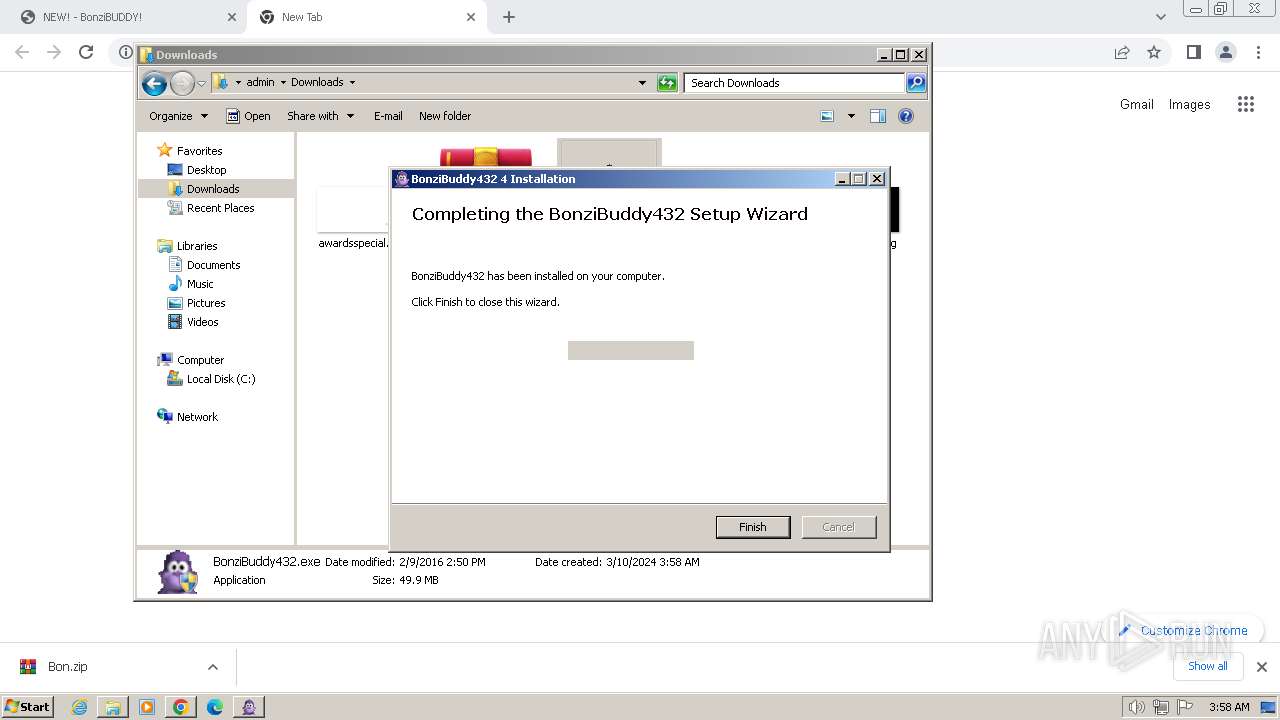Reload the Chrome page
This screenshot has width=1280, height=720.
pyautogui.click(x=86, y=52)
